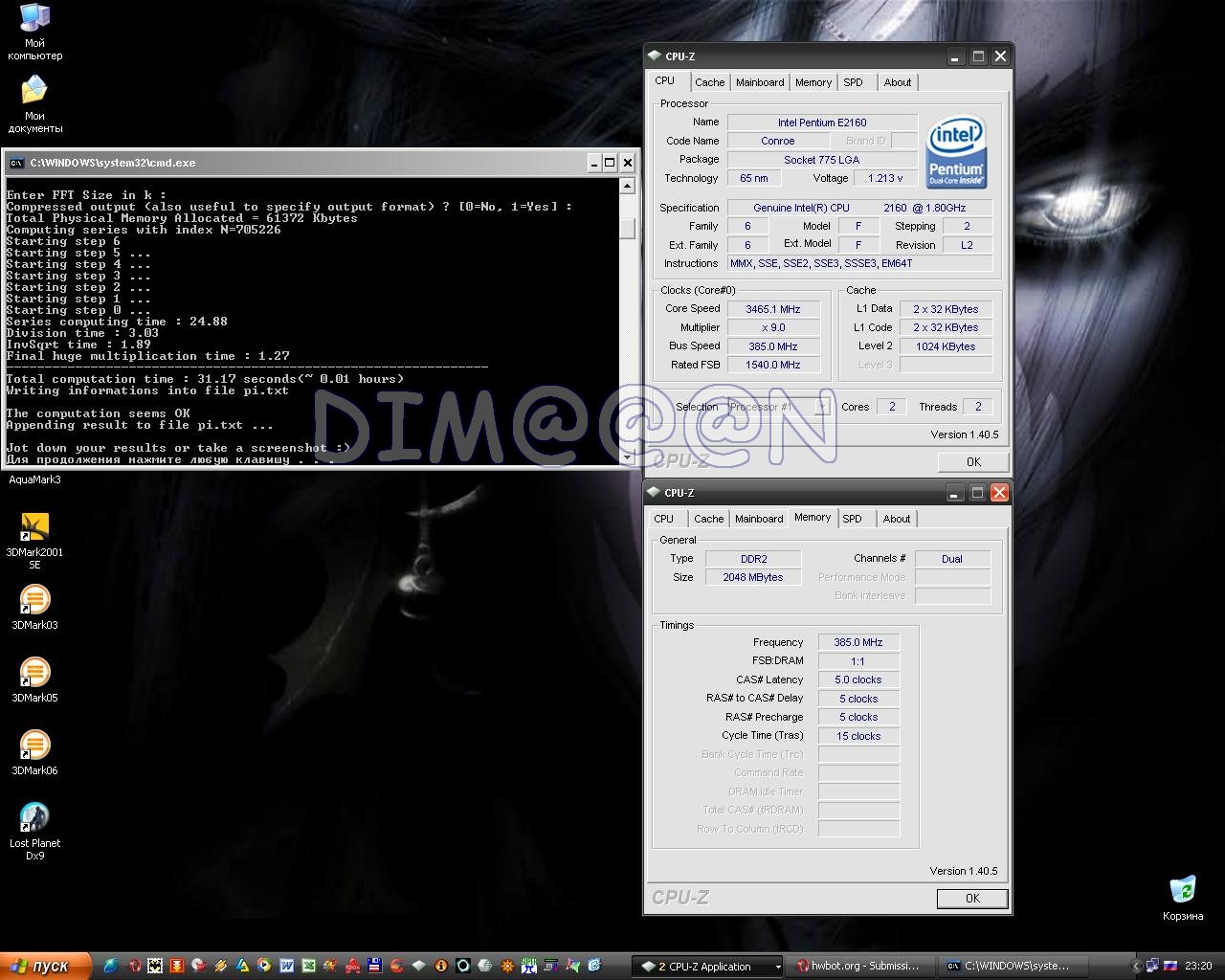
Task: Click the memory Size value 2048 MBytes
Action: pyautogui.click(x=753, y=577)
